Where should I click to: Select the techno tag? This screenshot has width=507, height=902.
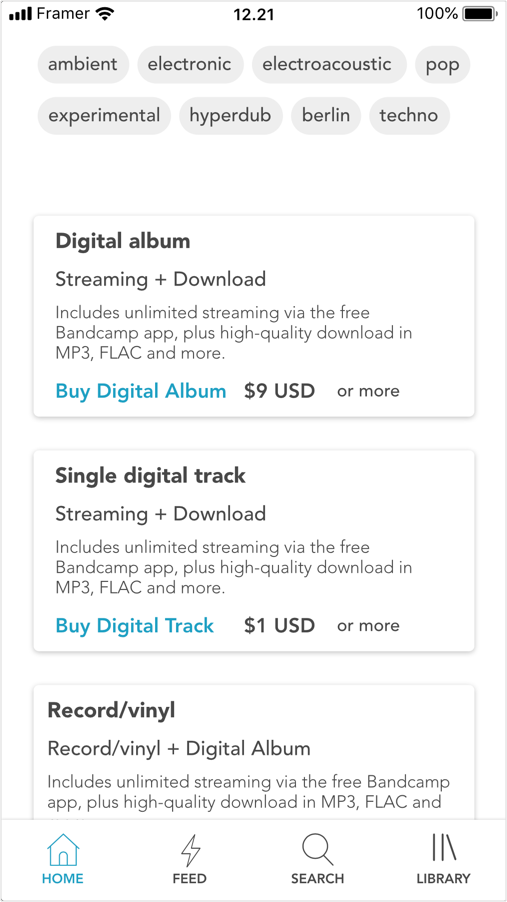(409, 116)
